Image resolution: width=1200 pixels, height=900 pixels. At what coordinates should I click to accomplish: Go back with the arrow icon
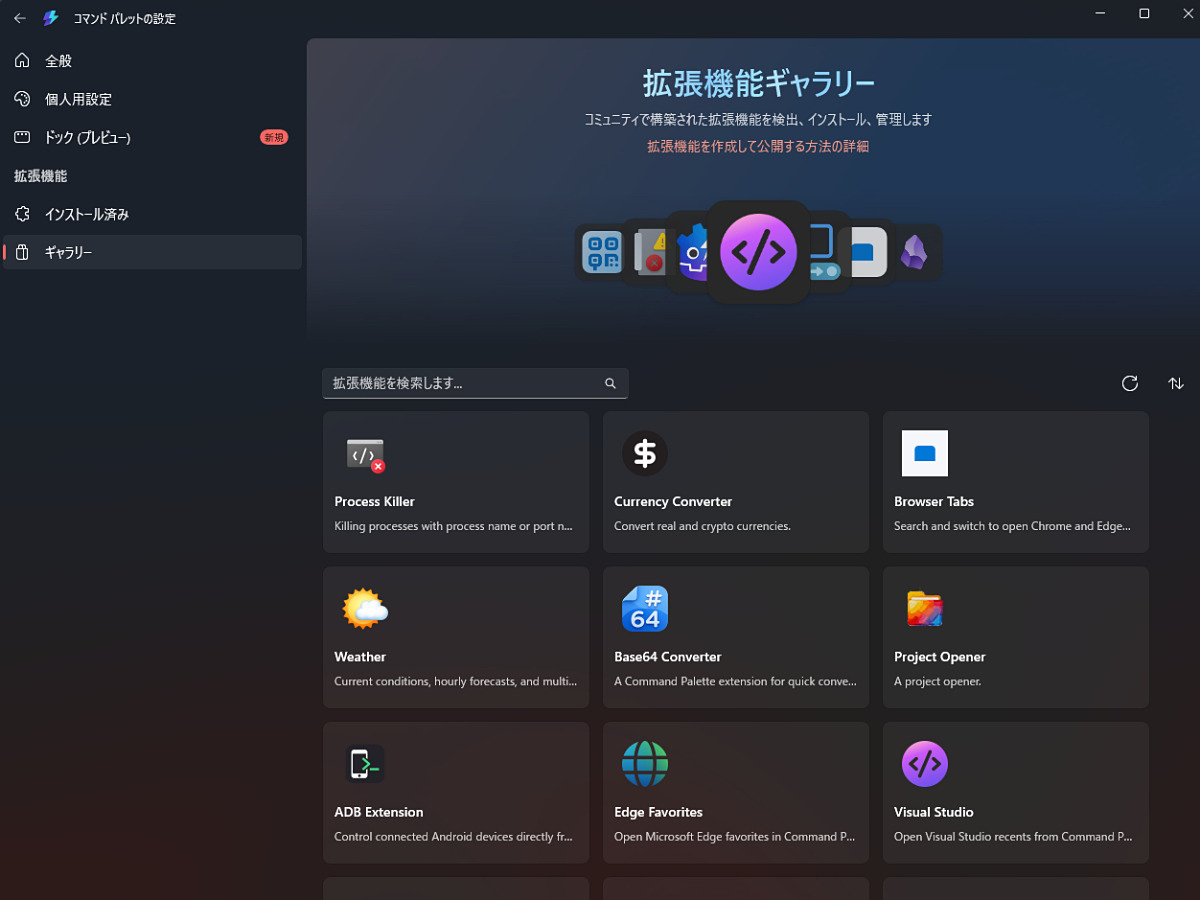click(x=20, y=18)
